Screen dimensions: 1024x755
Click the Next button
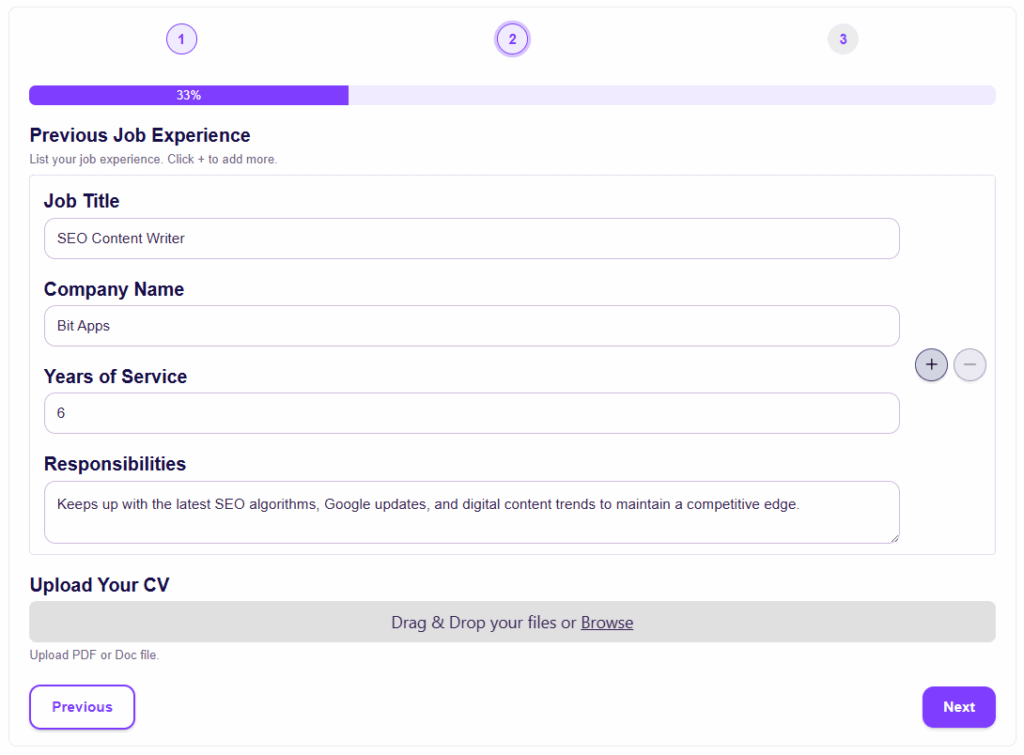(958, 707)
